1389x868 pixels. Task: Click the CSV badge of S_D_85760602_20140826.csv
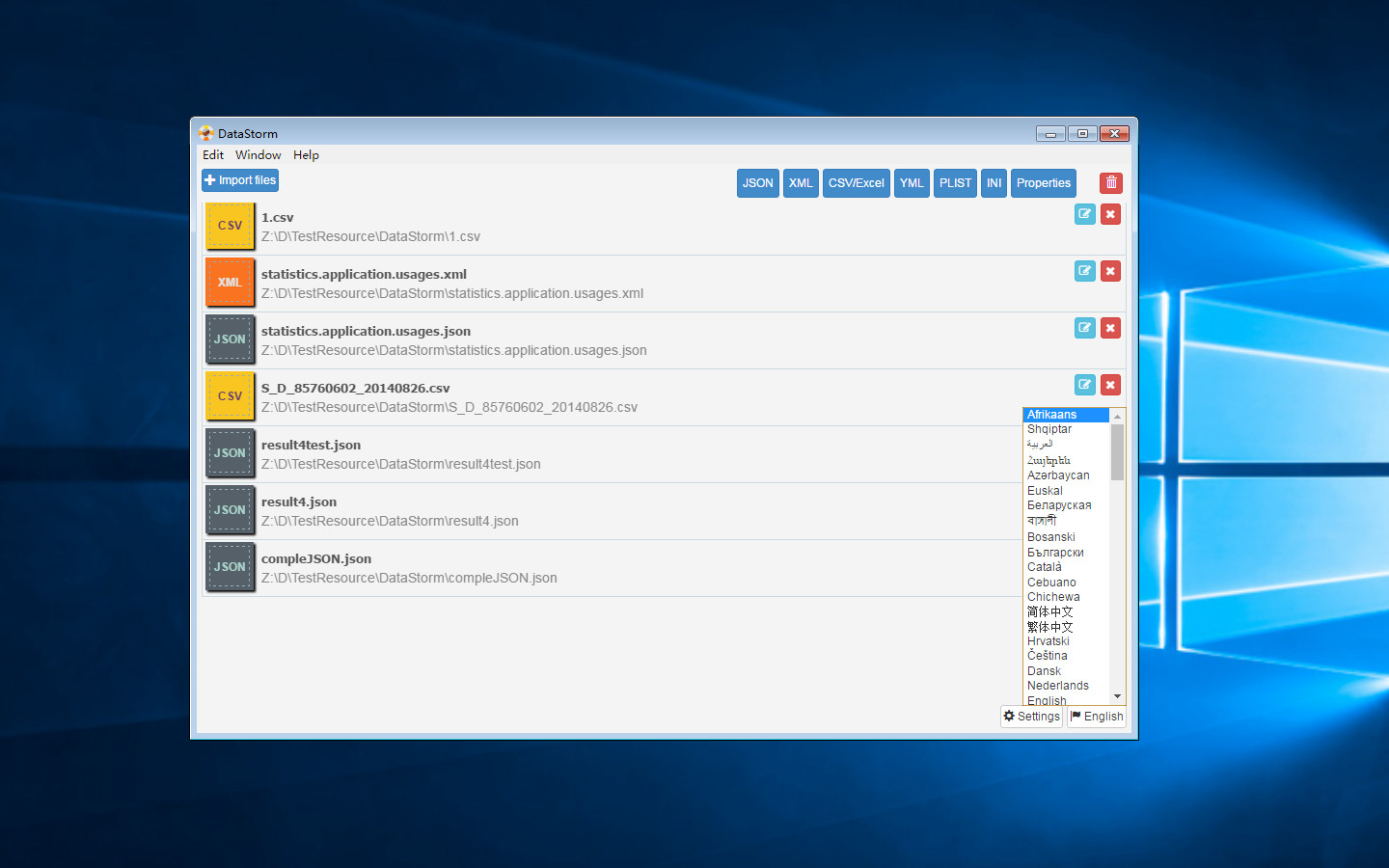pyautogui.click(x=230, y=396)
